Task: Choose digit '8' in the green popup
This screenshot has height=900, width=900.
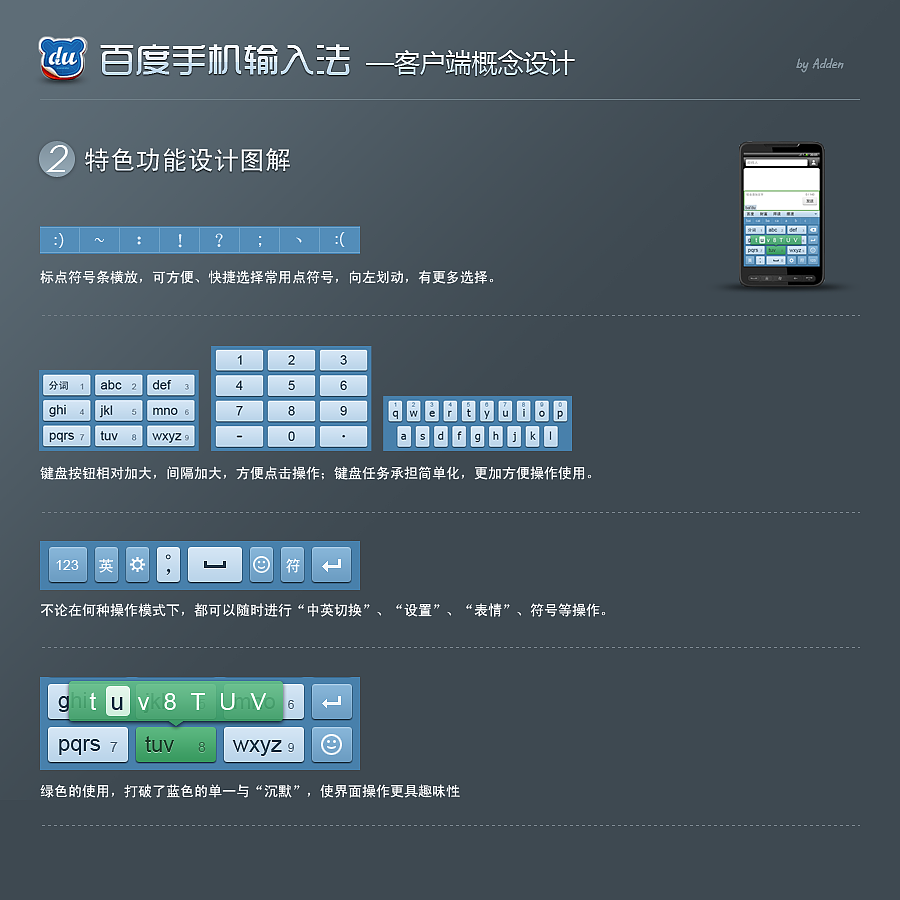Action: 170,702
